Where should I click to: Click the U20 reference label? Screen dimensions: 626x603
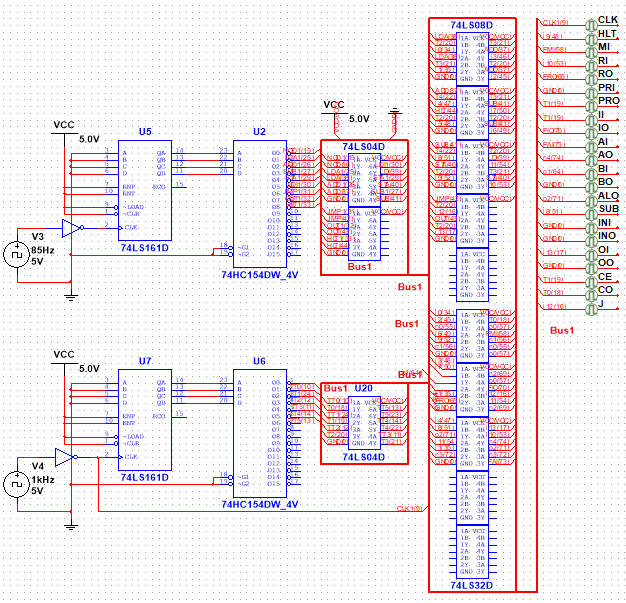(363, 388)
